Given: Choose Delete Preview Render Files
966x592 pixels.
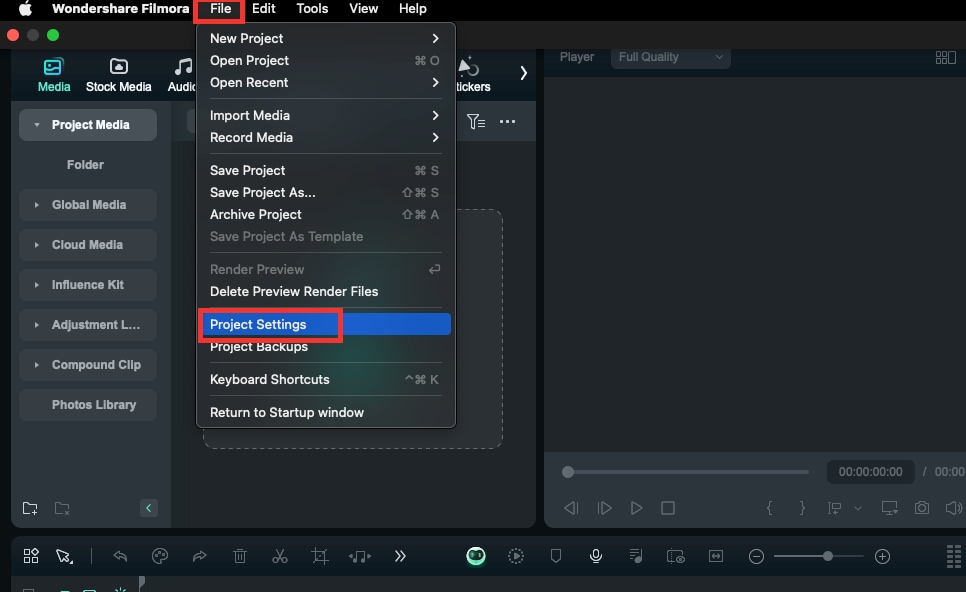Looking at the screenshot, I should click(x=325, y=291).
